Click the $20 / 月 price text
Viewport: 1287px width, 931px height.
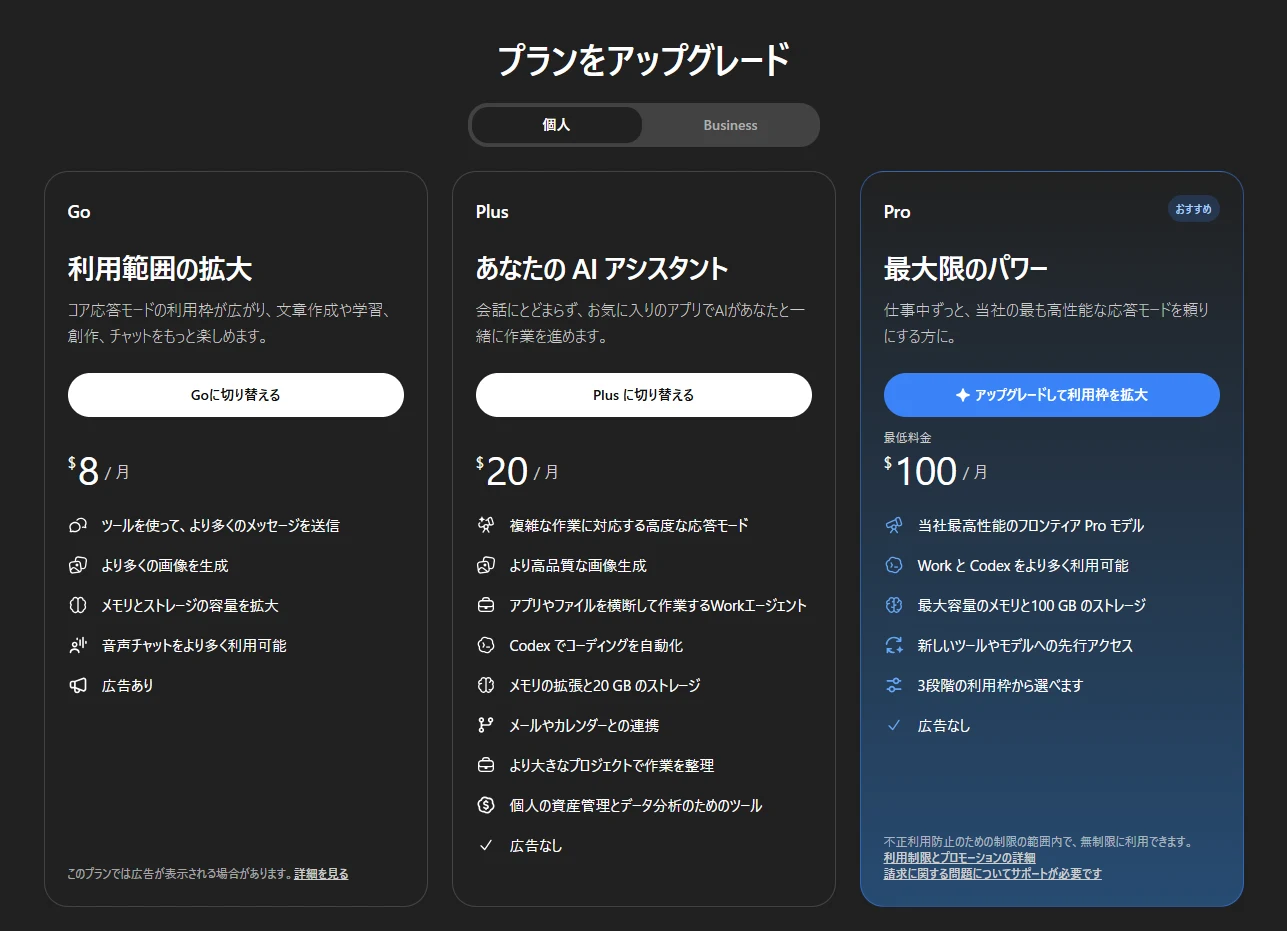[517, 471]
